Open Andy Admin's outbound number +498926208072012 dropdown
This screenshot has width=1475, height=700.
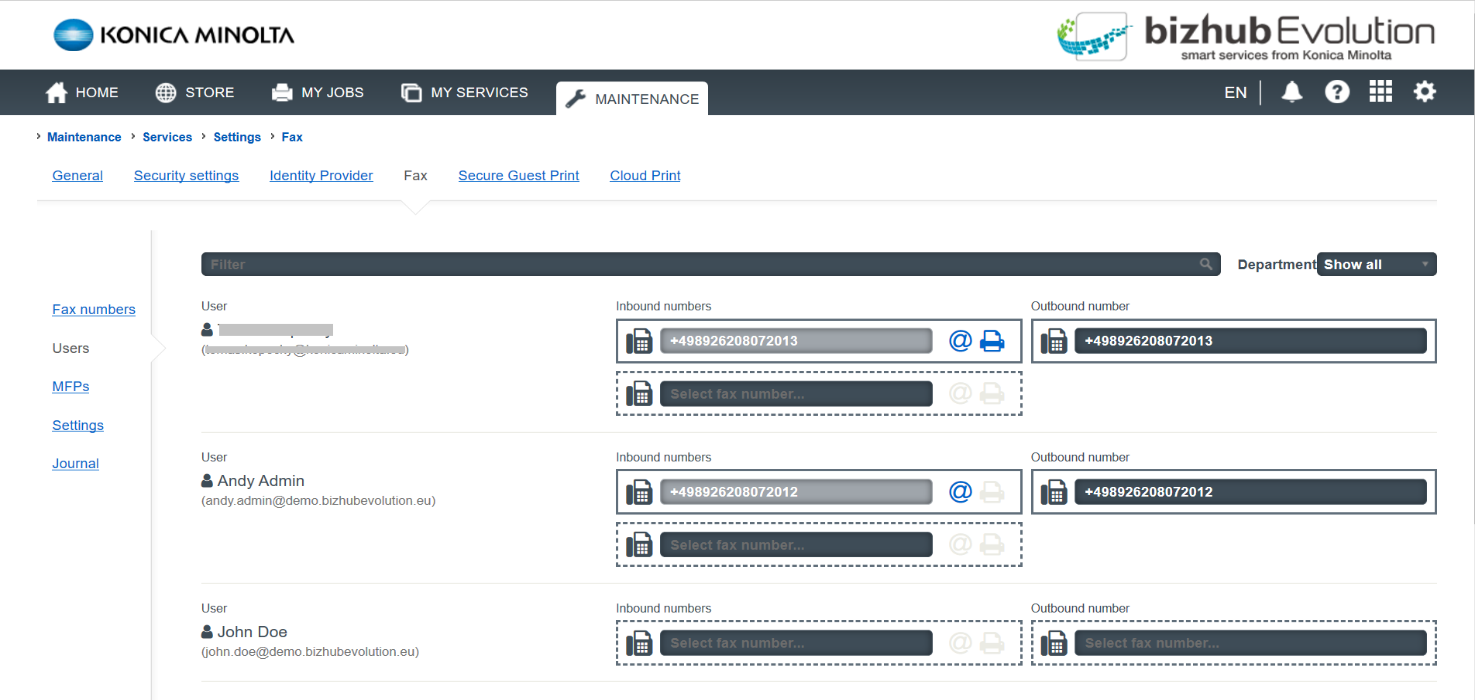(1251, 492)
